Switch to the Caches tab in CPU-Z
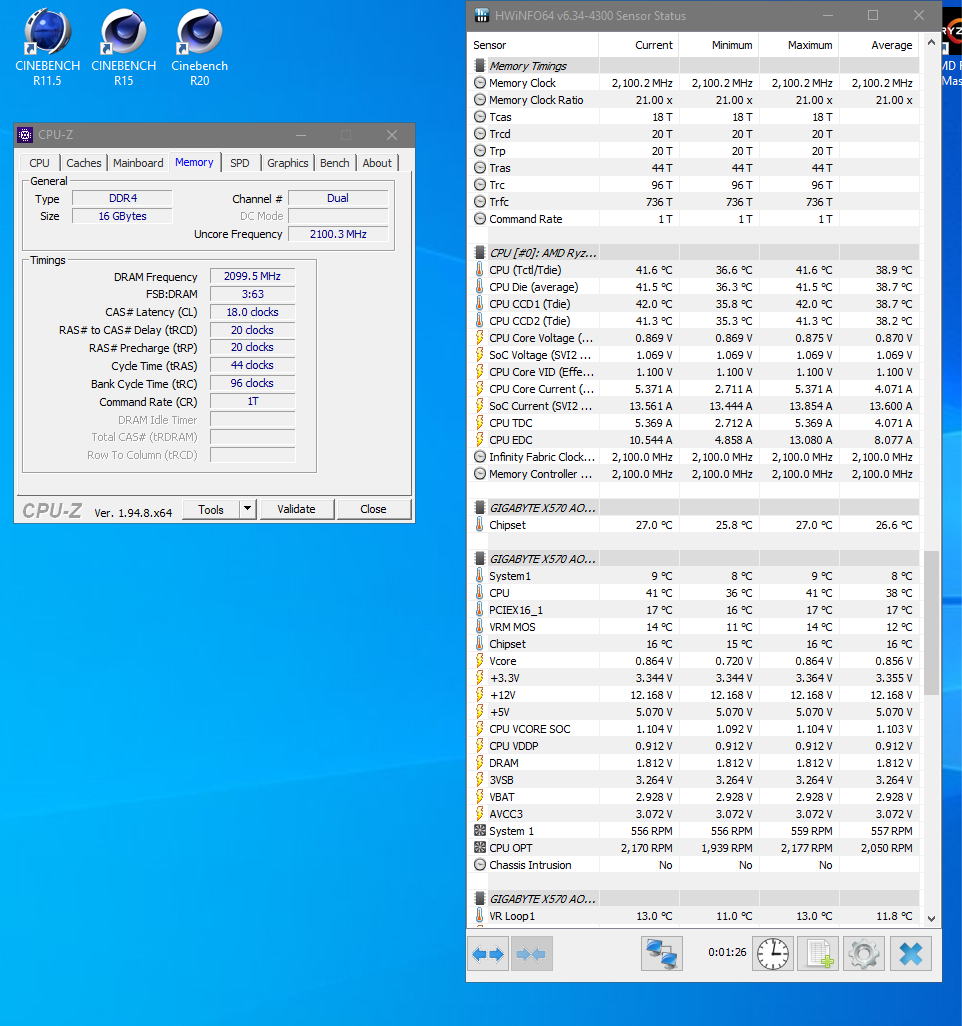This screenshot has height=1026, width=962. [x=84, y=163]
